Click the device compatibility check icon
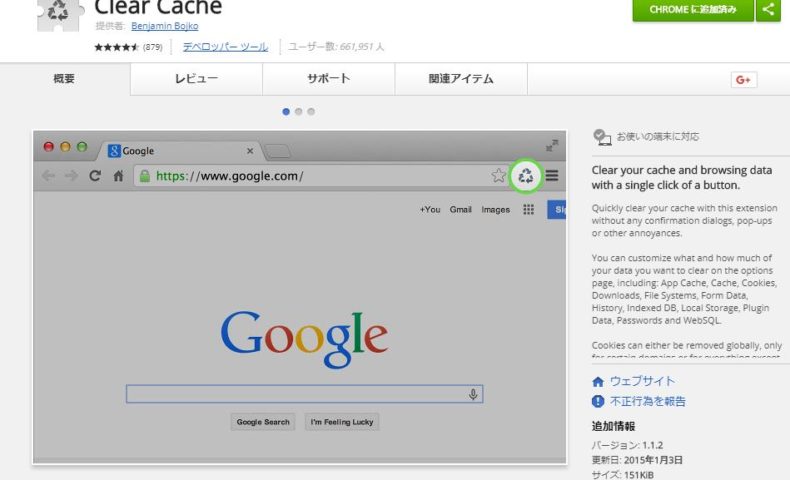Viewport: 790px width, 480px height. tap(602, 137)
